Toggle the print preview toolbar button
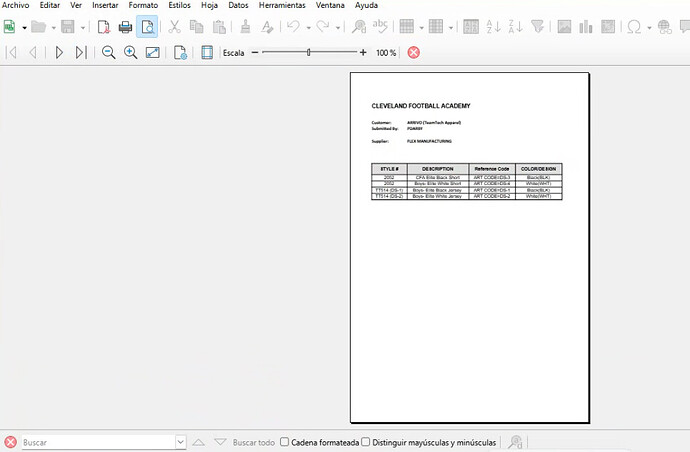Image resolution: width=690 pixels, height=452 pixels. tap(146, 27)
